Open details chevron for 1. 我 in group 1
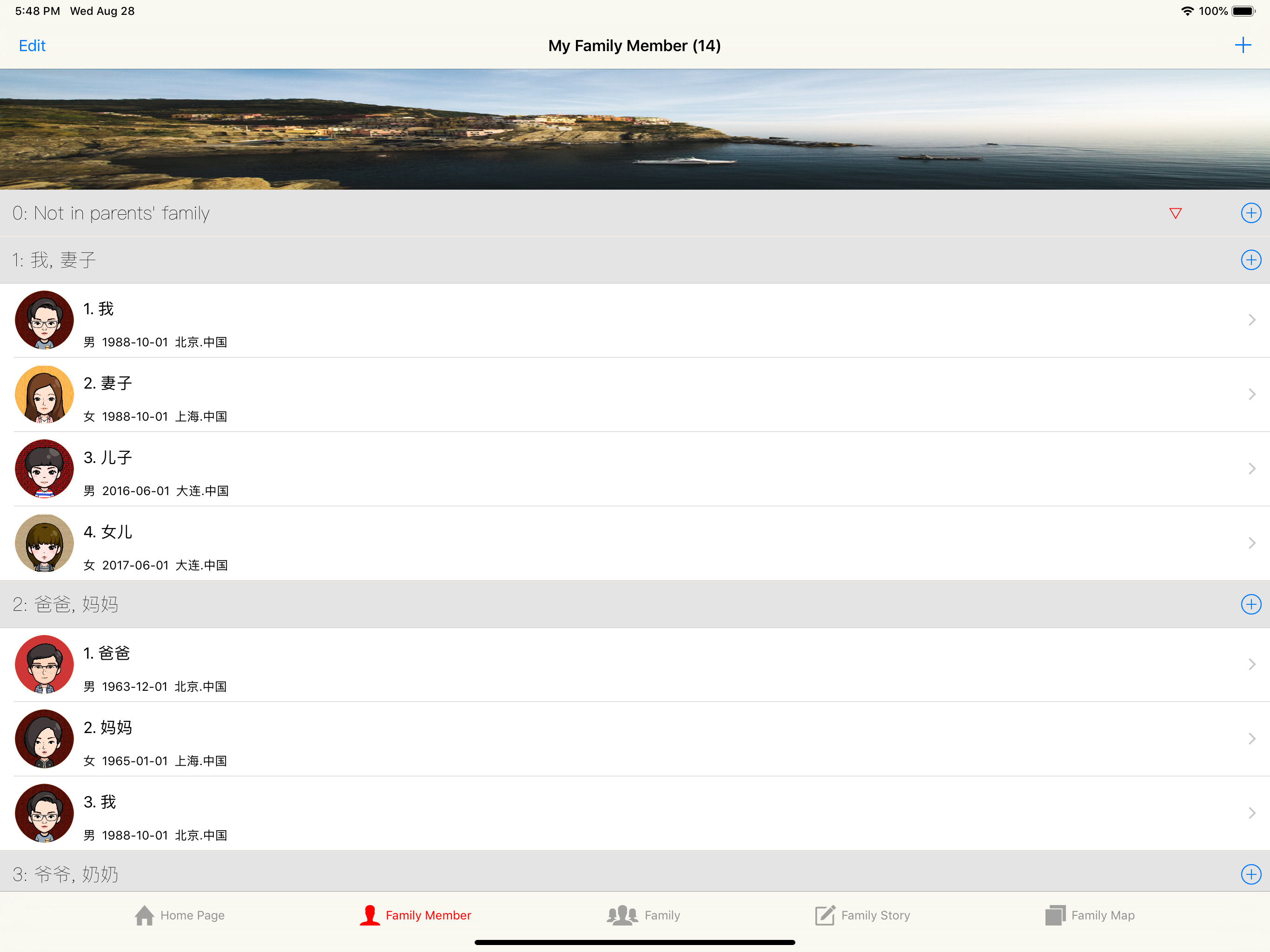1270x952 pixels. pos(1251,320)
